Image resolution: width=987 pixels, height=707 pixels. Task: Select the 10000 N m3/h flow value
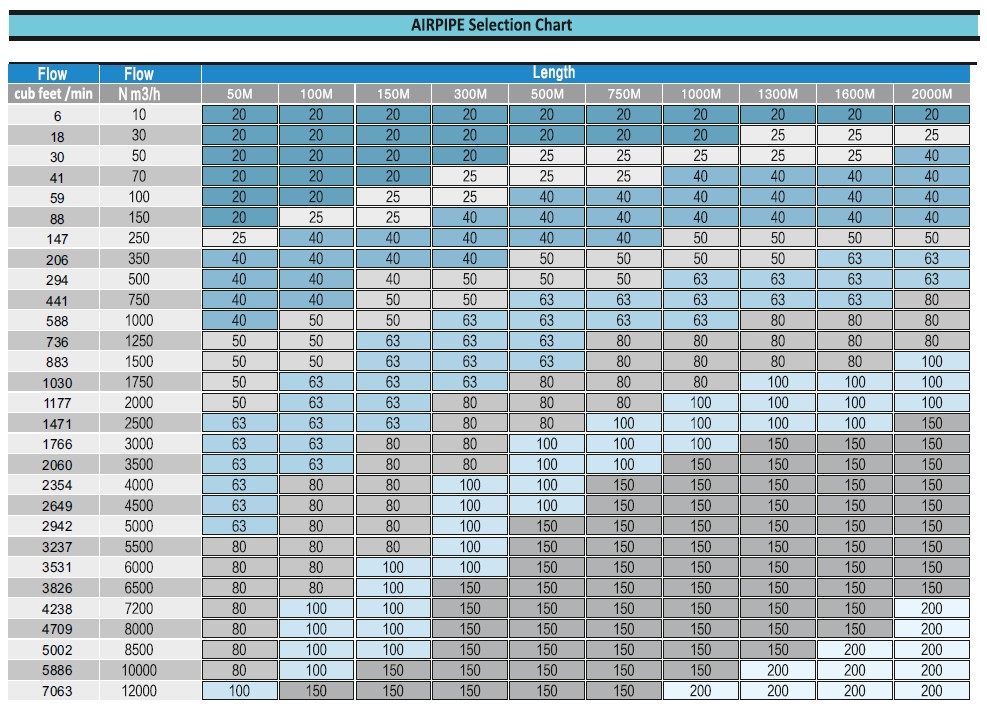[139, 670]
